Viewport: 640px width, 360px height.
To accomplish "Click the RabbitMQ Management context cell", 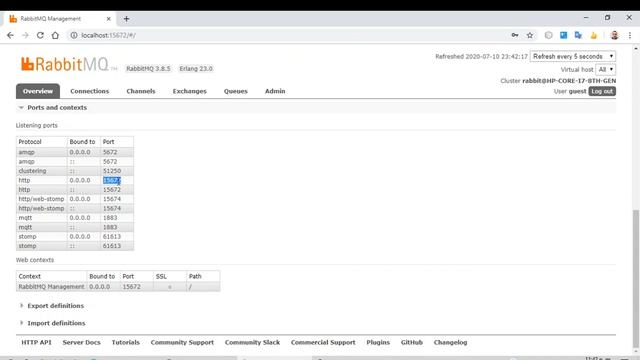I will 51,287.
